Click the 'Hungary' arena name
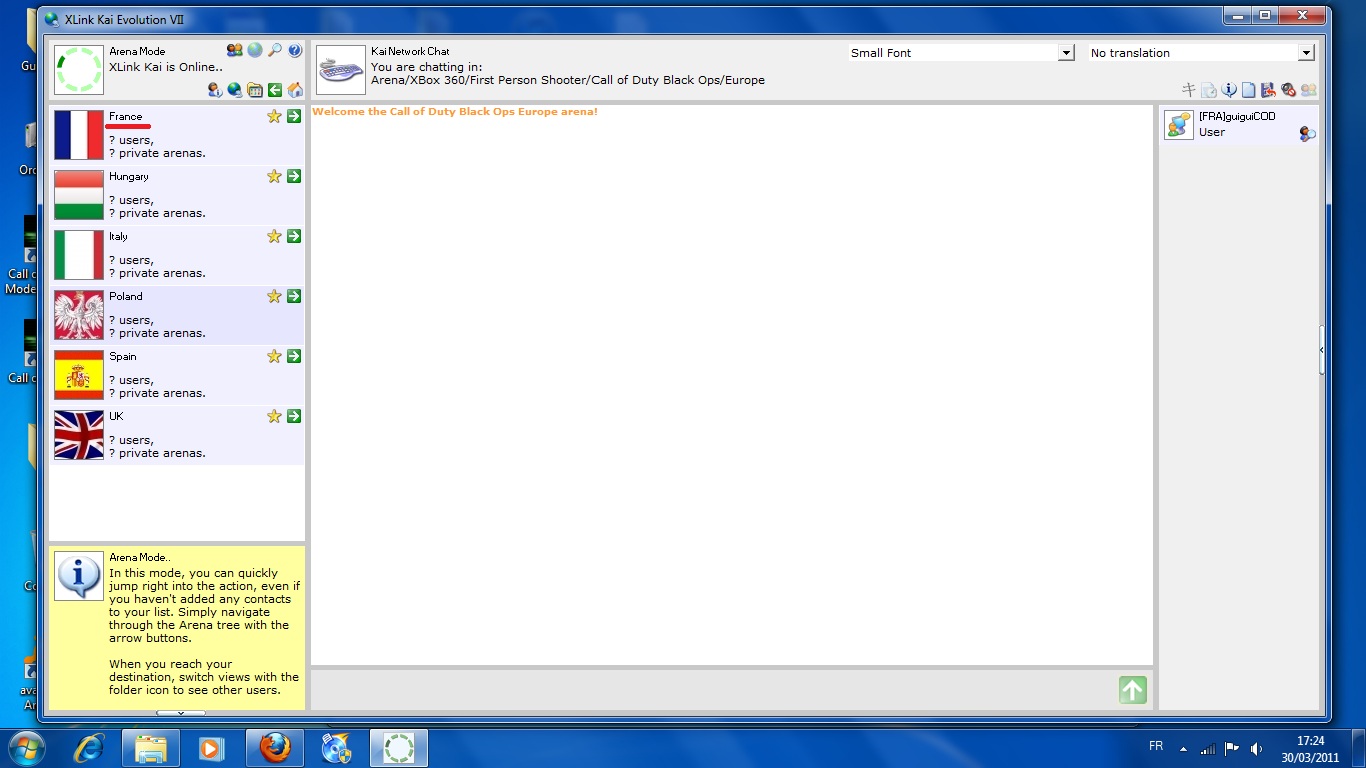 click(129, 177)
